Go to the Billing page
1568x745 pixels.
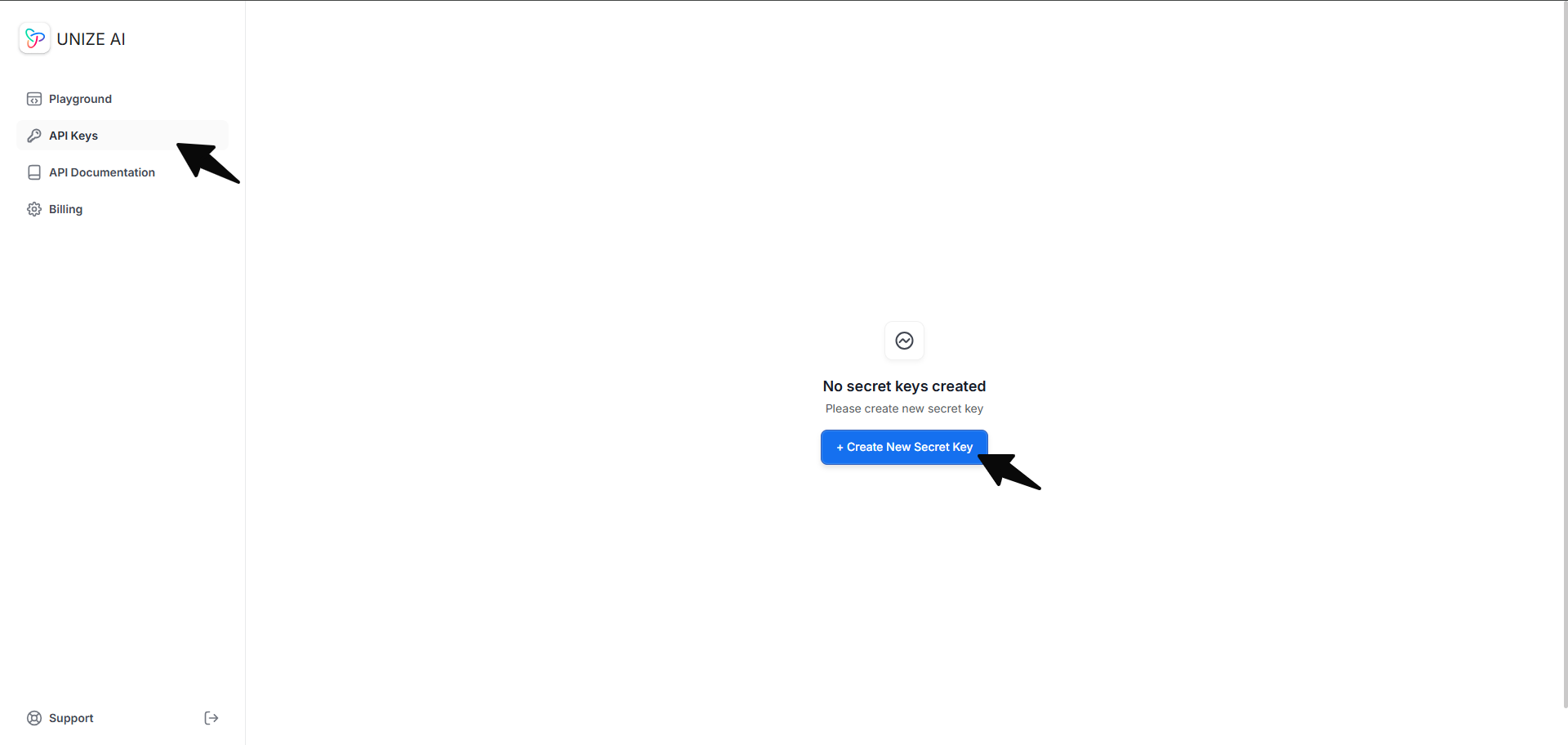tap(122, 209)
